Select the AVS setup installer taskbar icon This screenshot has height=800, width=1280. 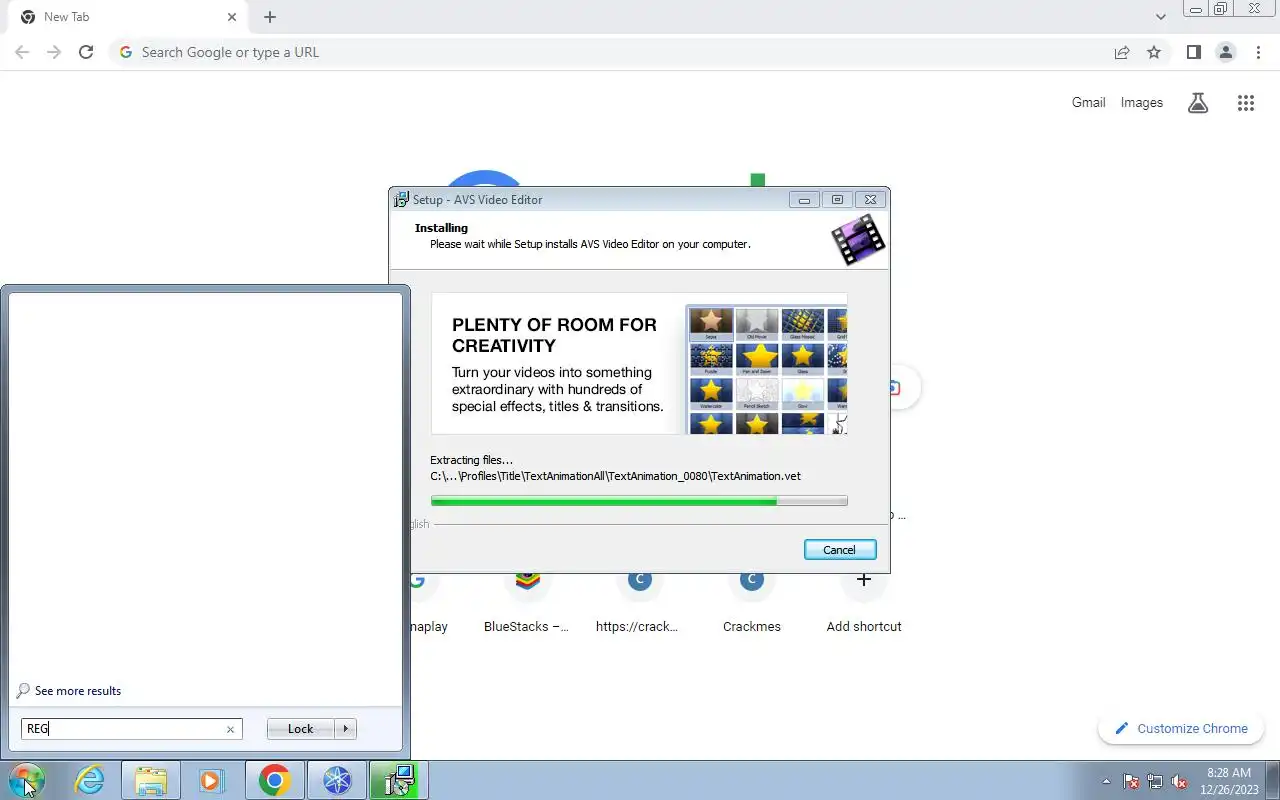click(398, 780)
